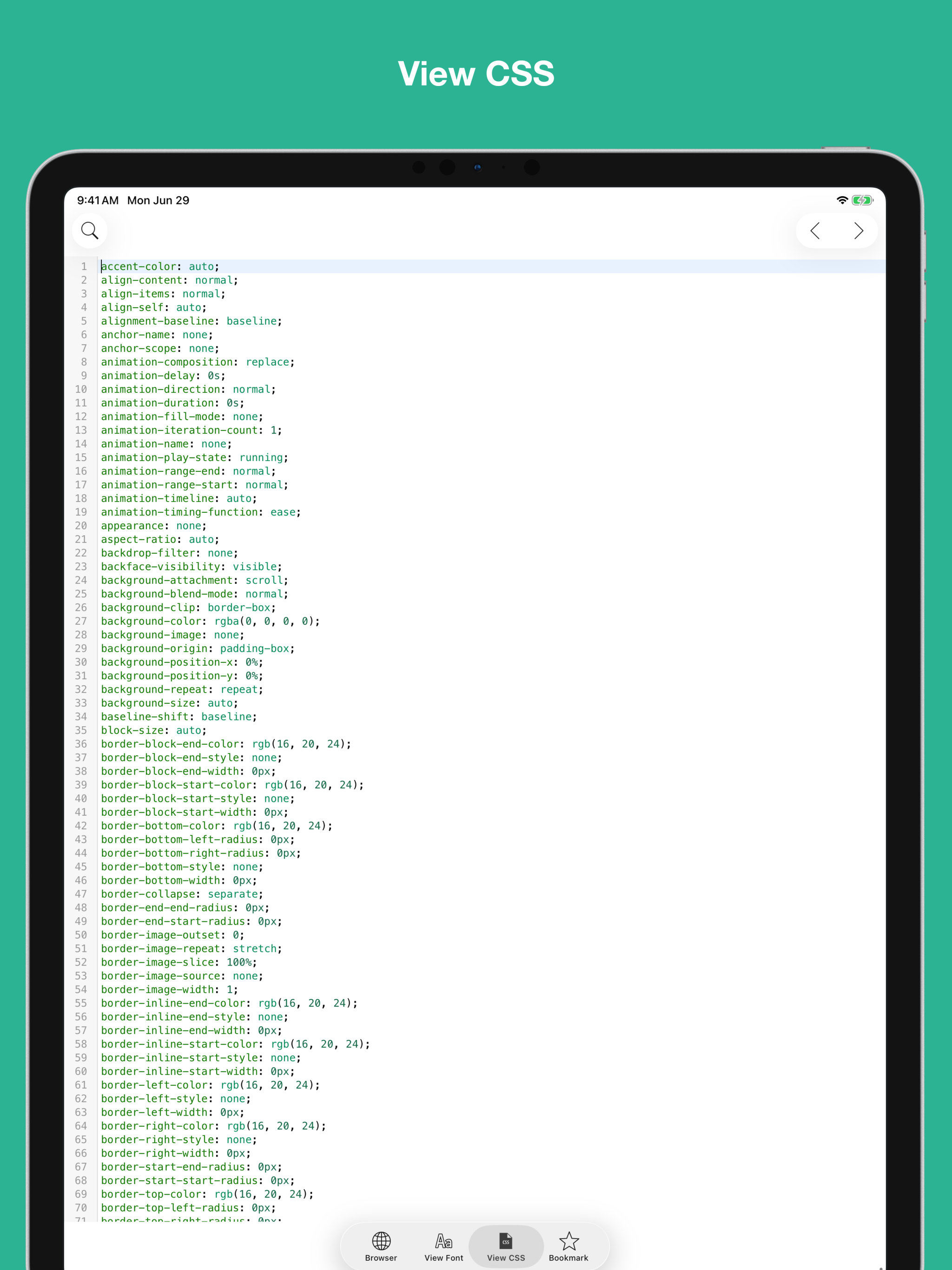The image size is (952, 1270).
Task: Click 'background-repeat: repeat;' line
Action: 182,689
